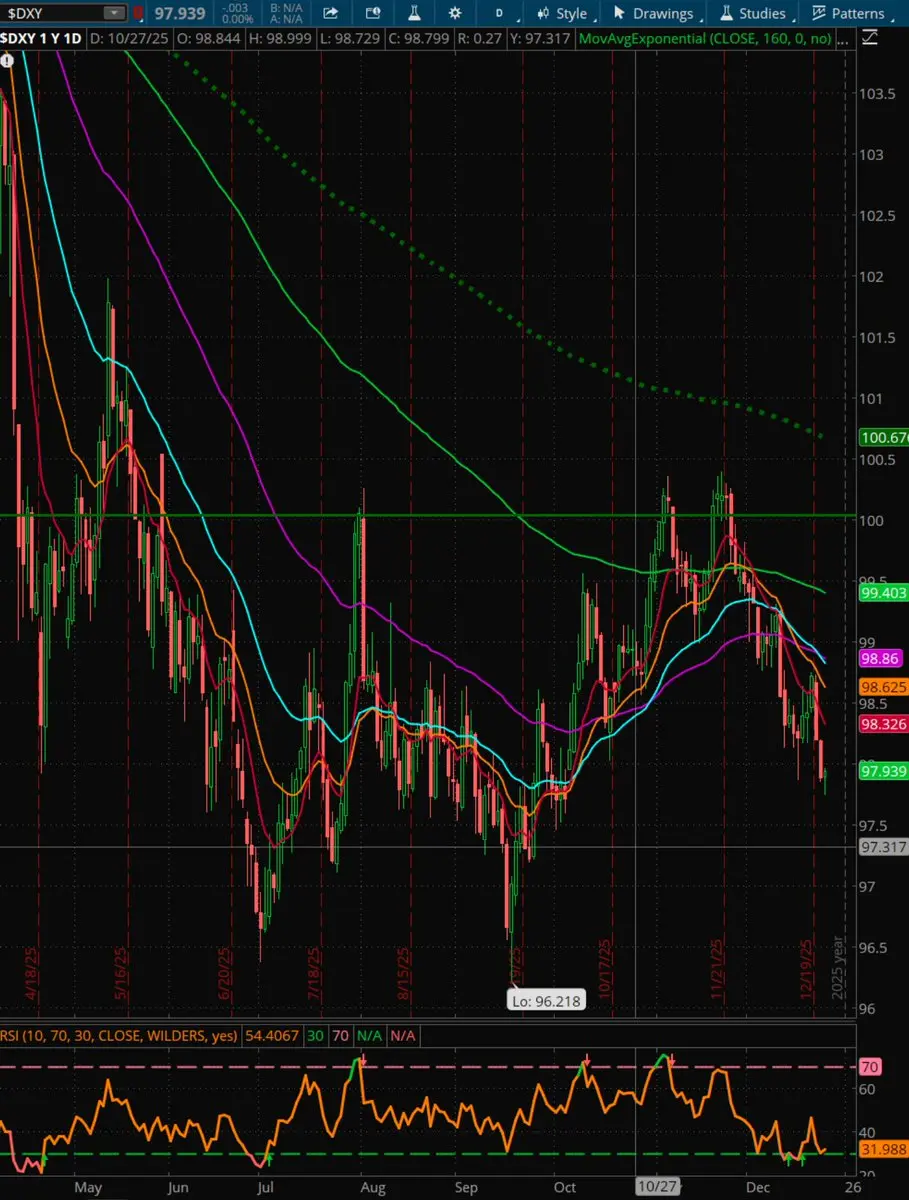Click the chart mode icon at top-right corner
This screenshot has width=909, height=1200.
point(870,37)
